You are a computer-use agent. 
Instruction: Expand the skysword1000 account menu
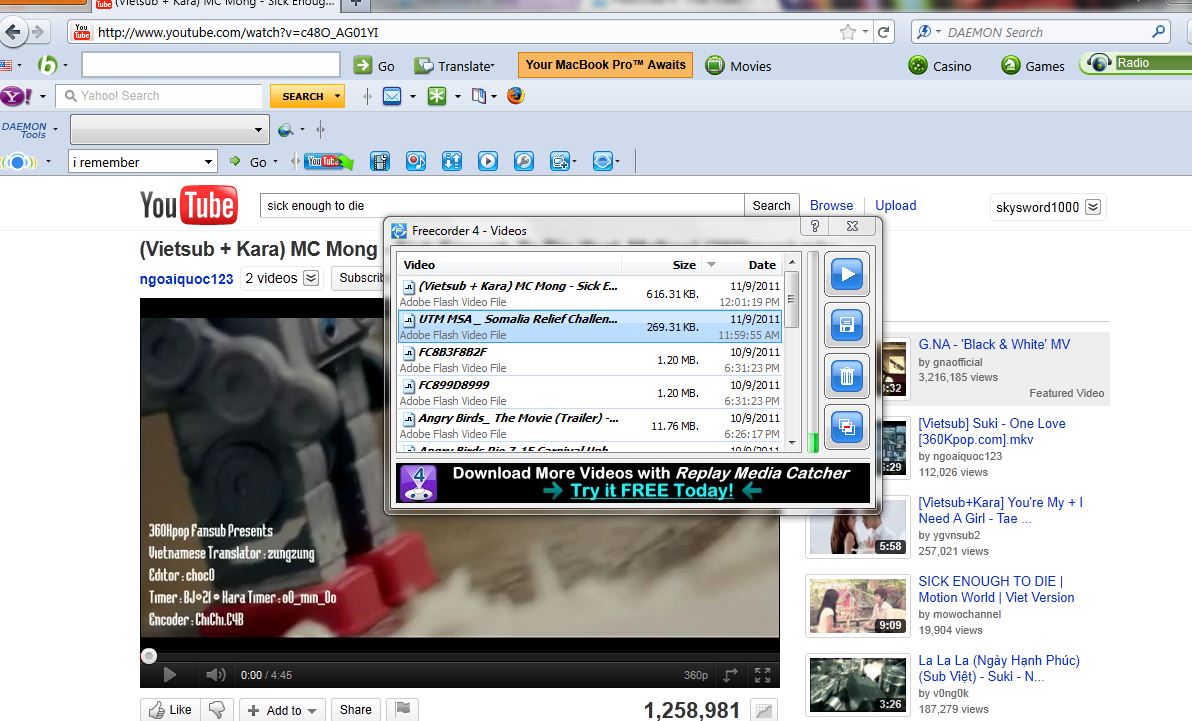tap(1093, 207)
